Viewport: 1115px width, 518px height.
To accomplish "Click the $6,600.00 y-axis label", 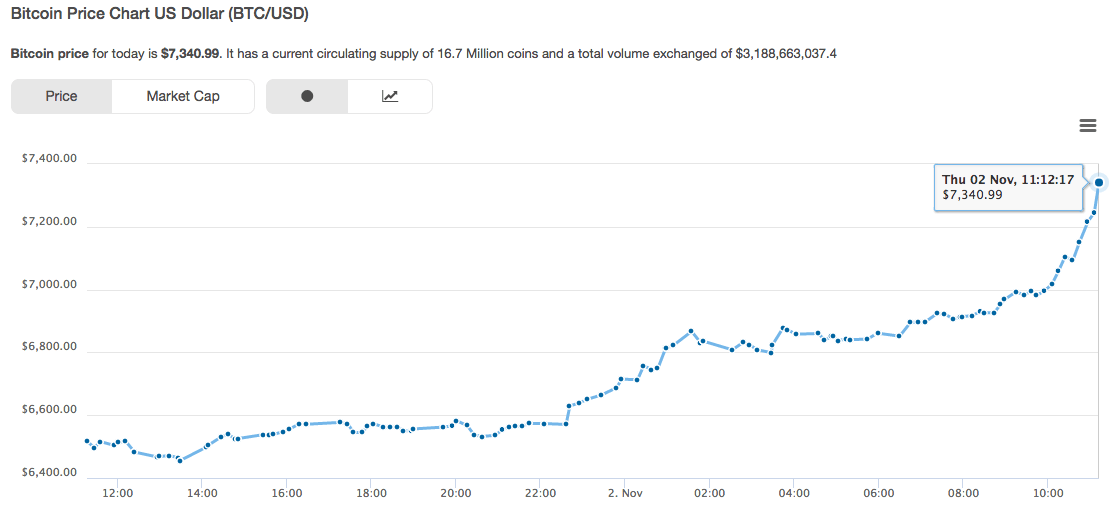I will pyautogui.click(x=50, y=410).
